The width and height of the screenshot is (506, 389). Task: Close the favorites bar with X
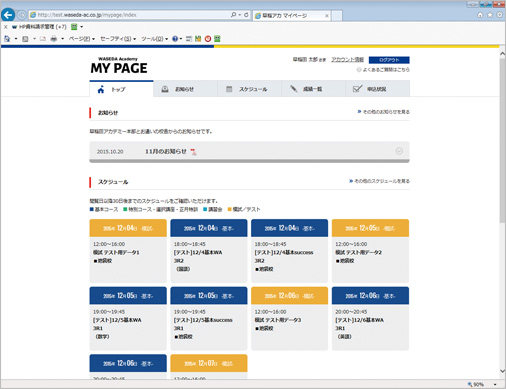click(5, 27)
